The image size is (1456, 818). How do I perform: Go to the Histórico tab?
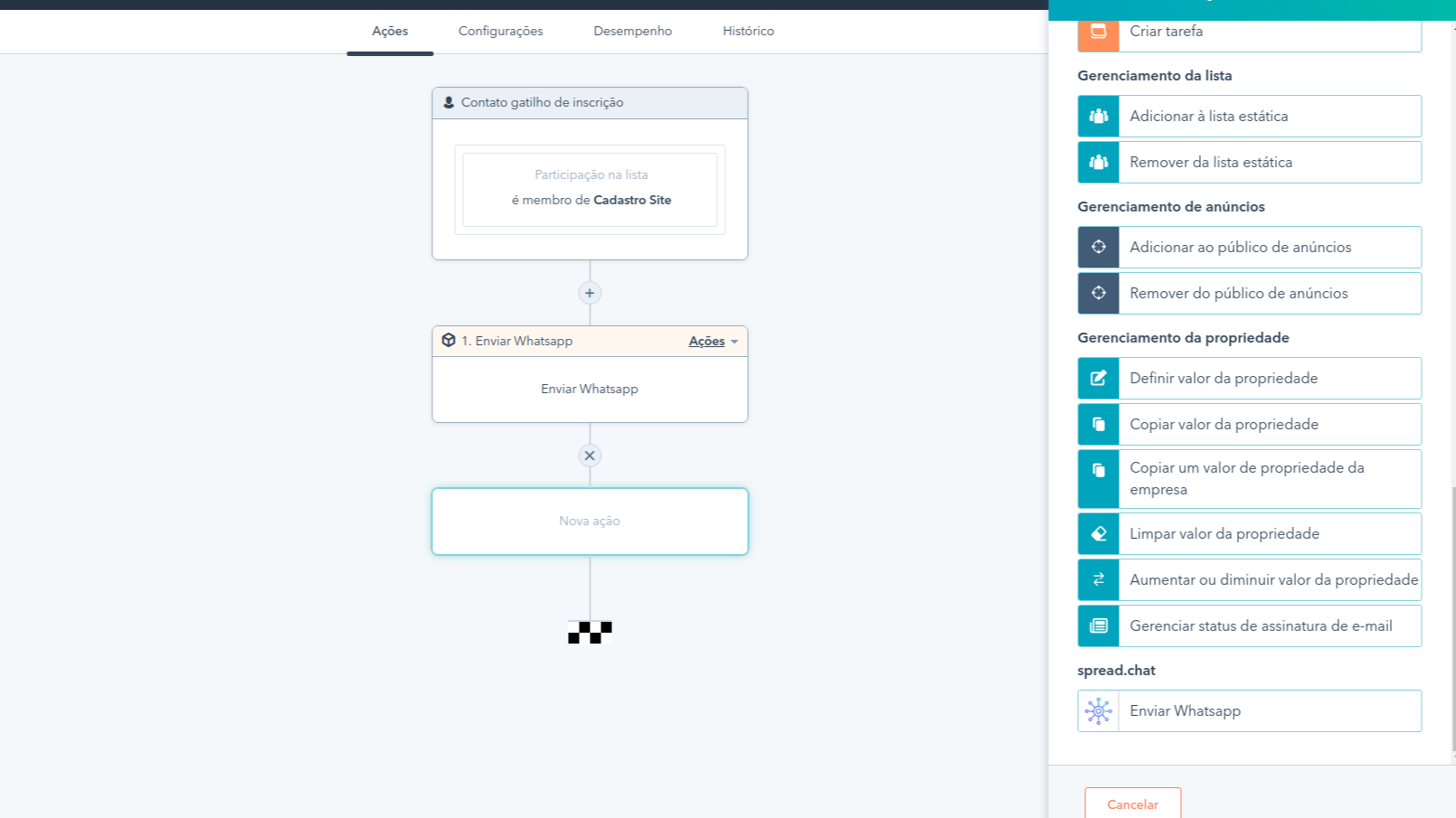748,32
